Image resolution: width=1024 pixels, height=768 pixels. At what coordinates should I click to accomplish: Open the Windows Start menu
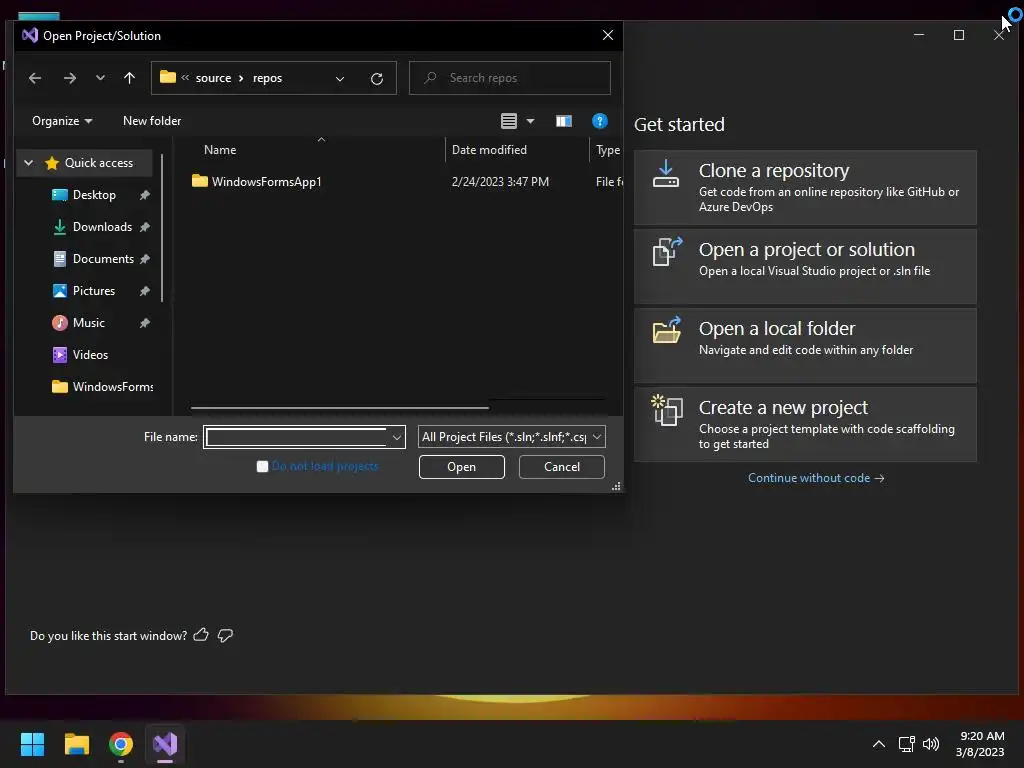32,744
